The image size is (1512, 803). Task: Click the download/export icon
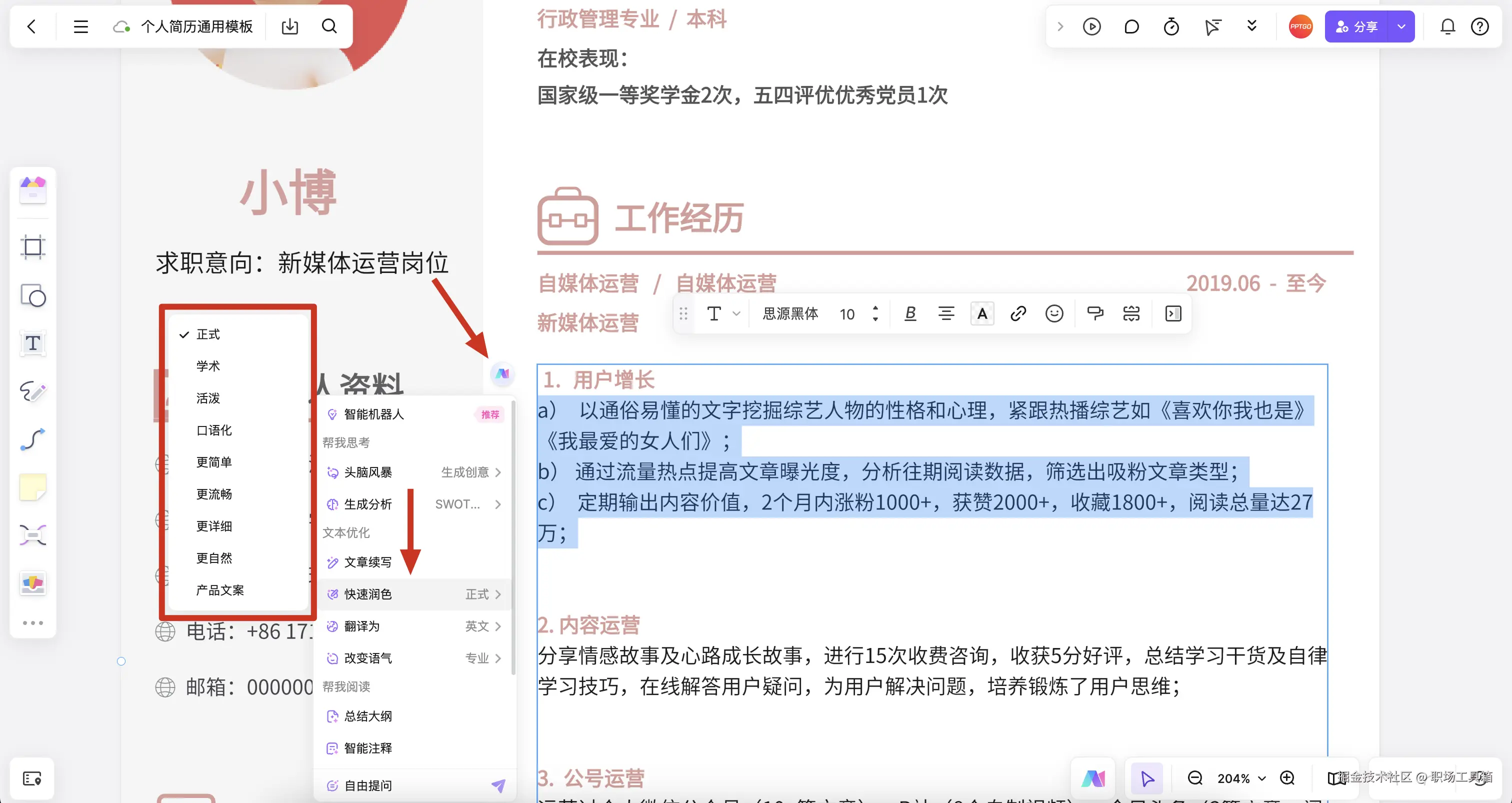tap(290, 26)
